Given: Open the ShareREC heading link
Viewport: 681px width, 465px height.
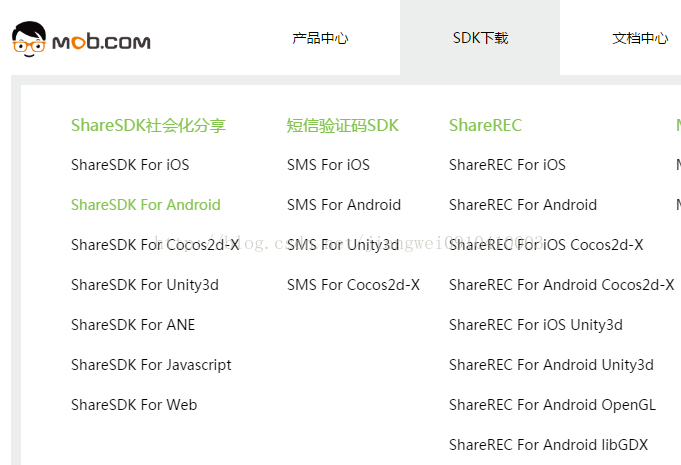Looking at the screenshot, I should click(x=486, y=125).
